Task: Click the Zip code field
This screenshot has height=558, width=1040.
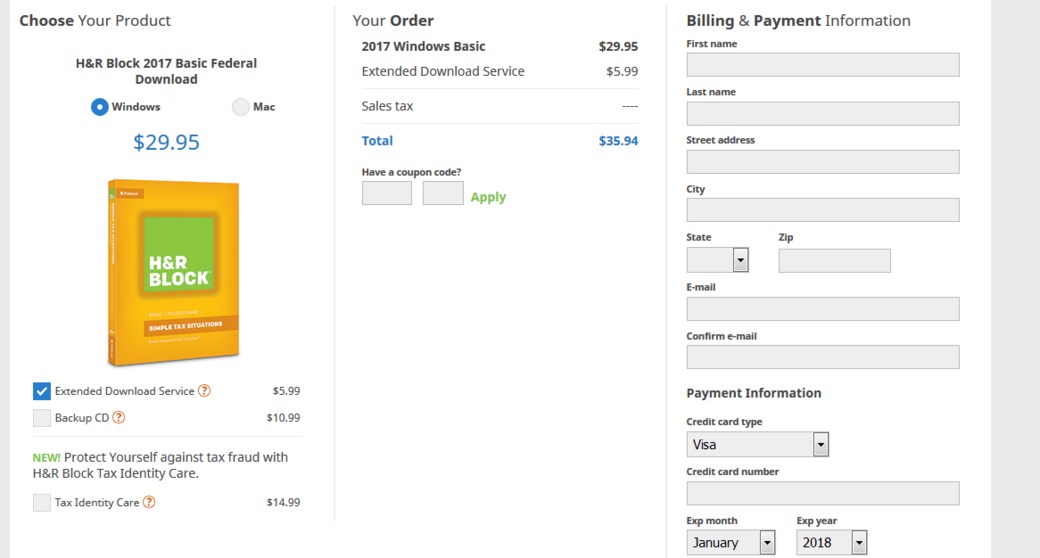Action: point(834,261)
